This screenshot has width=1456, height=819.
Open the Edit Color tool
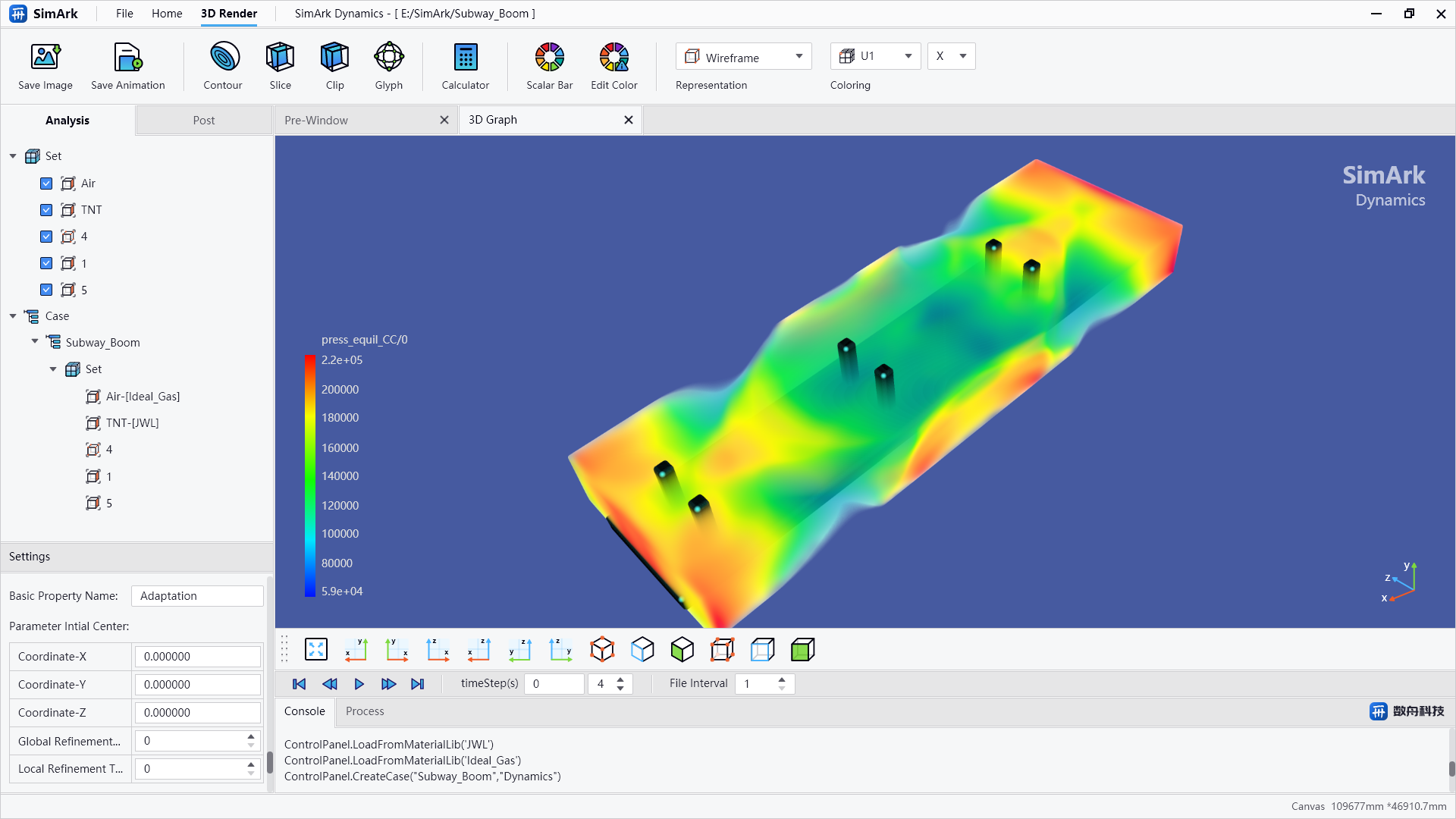pyautogui.click(x=614, y=58)
